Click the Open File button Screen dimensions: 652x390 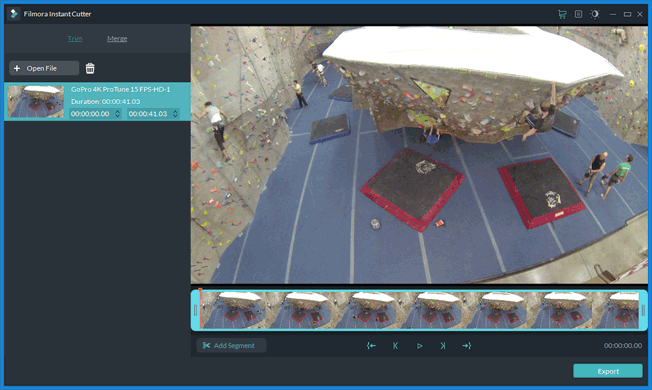[x=44, y=68]
